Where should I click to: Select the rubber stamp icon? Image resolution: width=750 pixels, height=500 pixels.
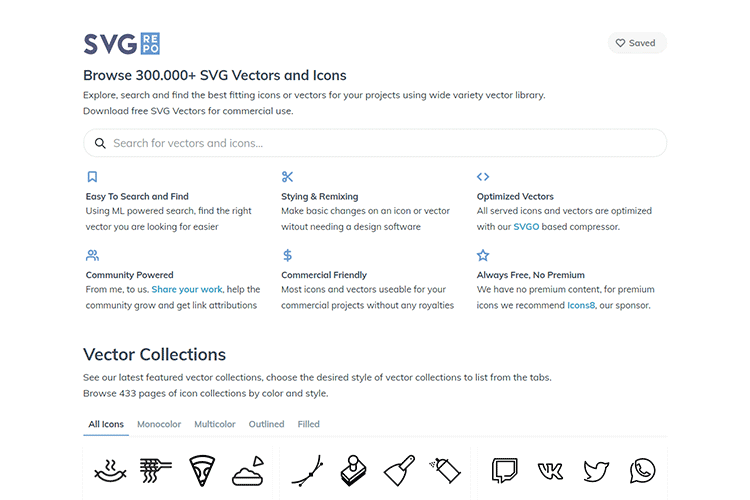tap(353, 470)
